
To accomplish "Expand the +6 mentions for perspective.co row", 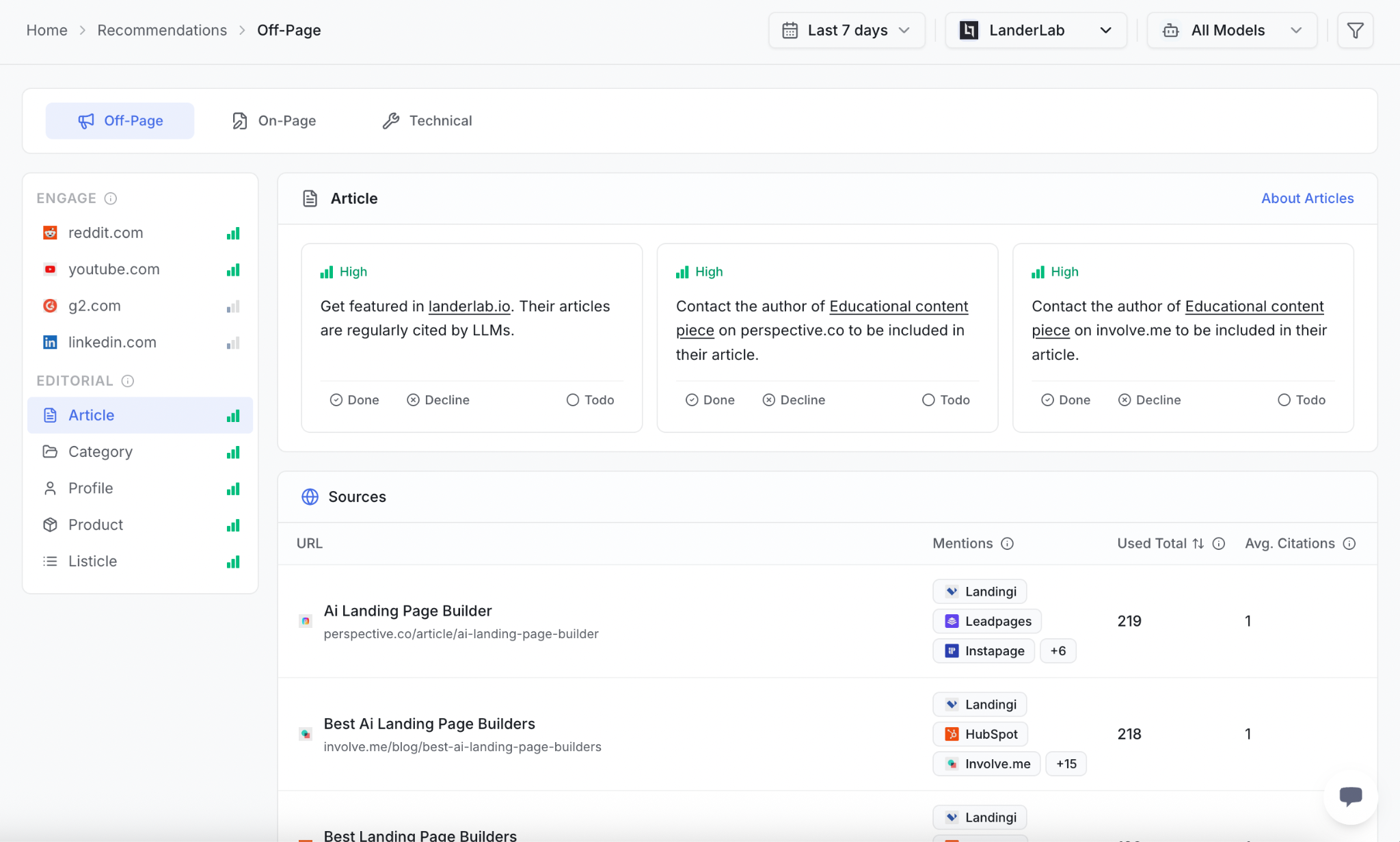I will pyautogui.click(x=1058, y=651).
